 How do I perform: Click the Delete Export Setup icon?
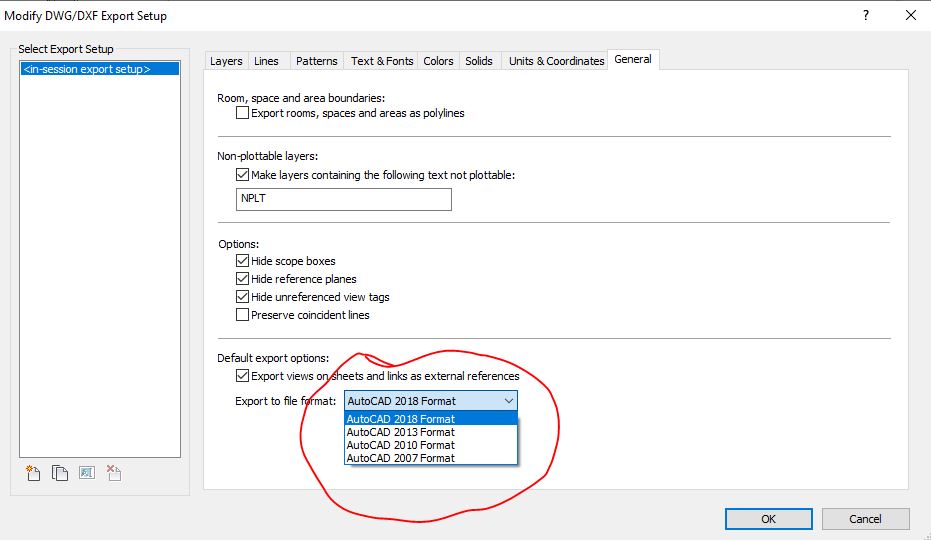[113, 473]
